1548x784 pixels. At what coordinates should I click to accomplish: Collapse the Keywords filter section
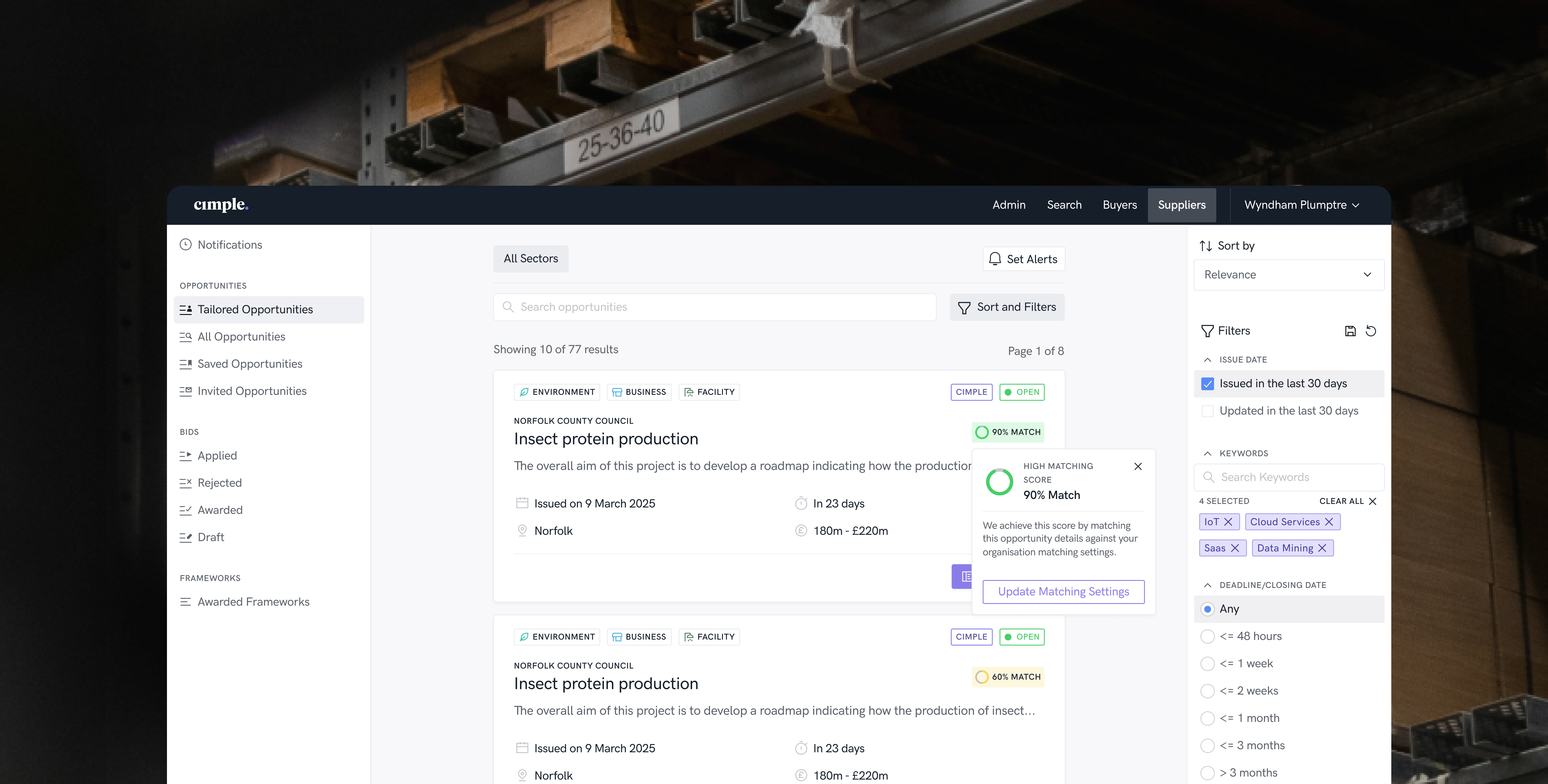coord(1207,454)
